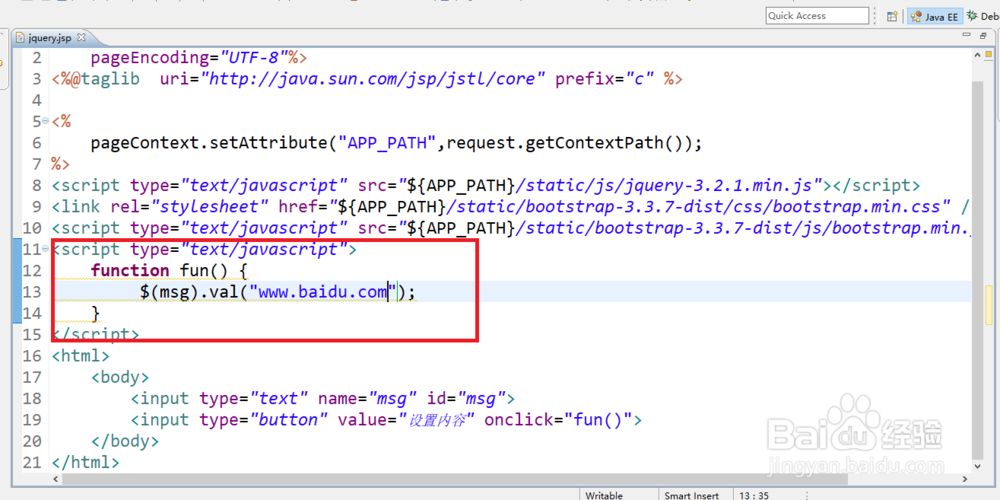The image size is (1000, 500).
Task: Click the Open Perspective icon
Action: point(892,17)
